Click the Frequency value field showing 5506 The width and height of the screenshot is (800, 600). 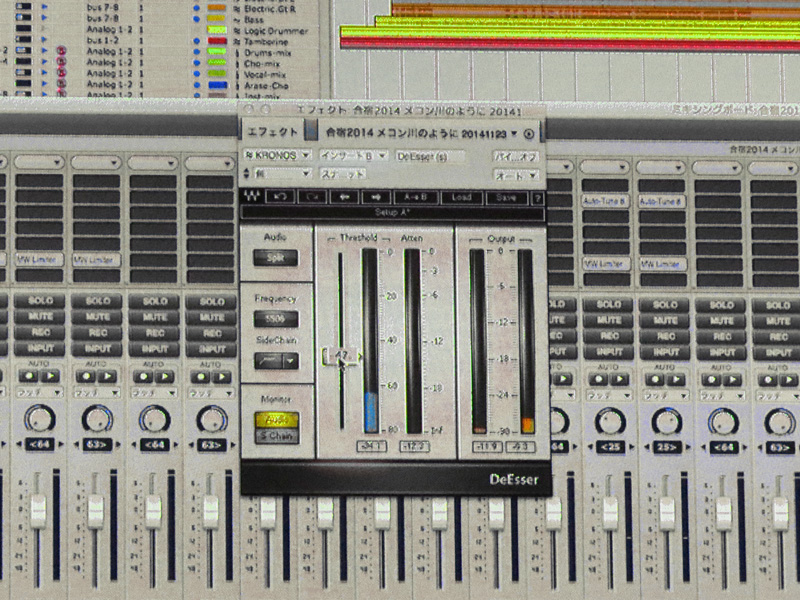click(x=276, y=319)
